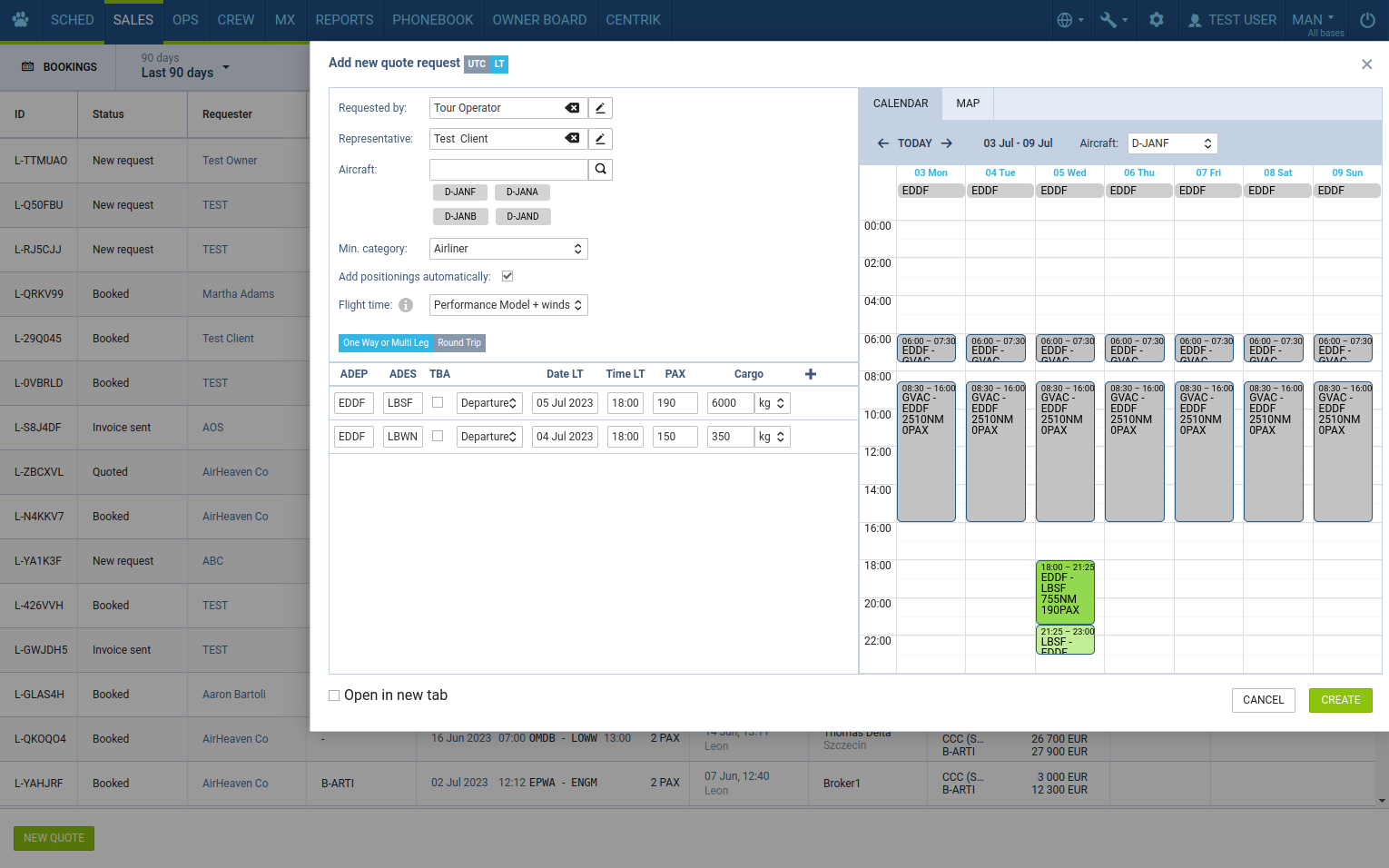Clear the Tour Operator requester field
Viewport: 1389px width, 868px height.
click(572, 108)
